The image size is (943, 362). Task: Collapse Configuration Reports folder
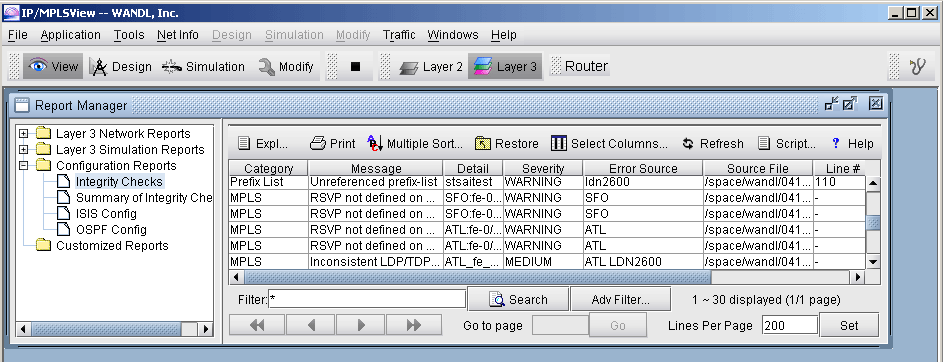(x=23, y=165)
